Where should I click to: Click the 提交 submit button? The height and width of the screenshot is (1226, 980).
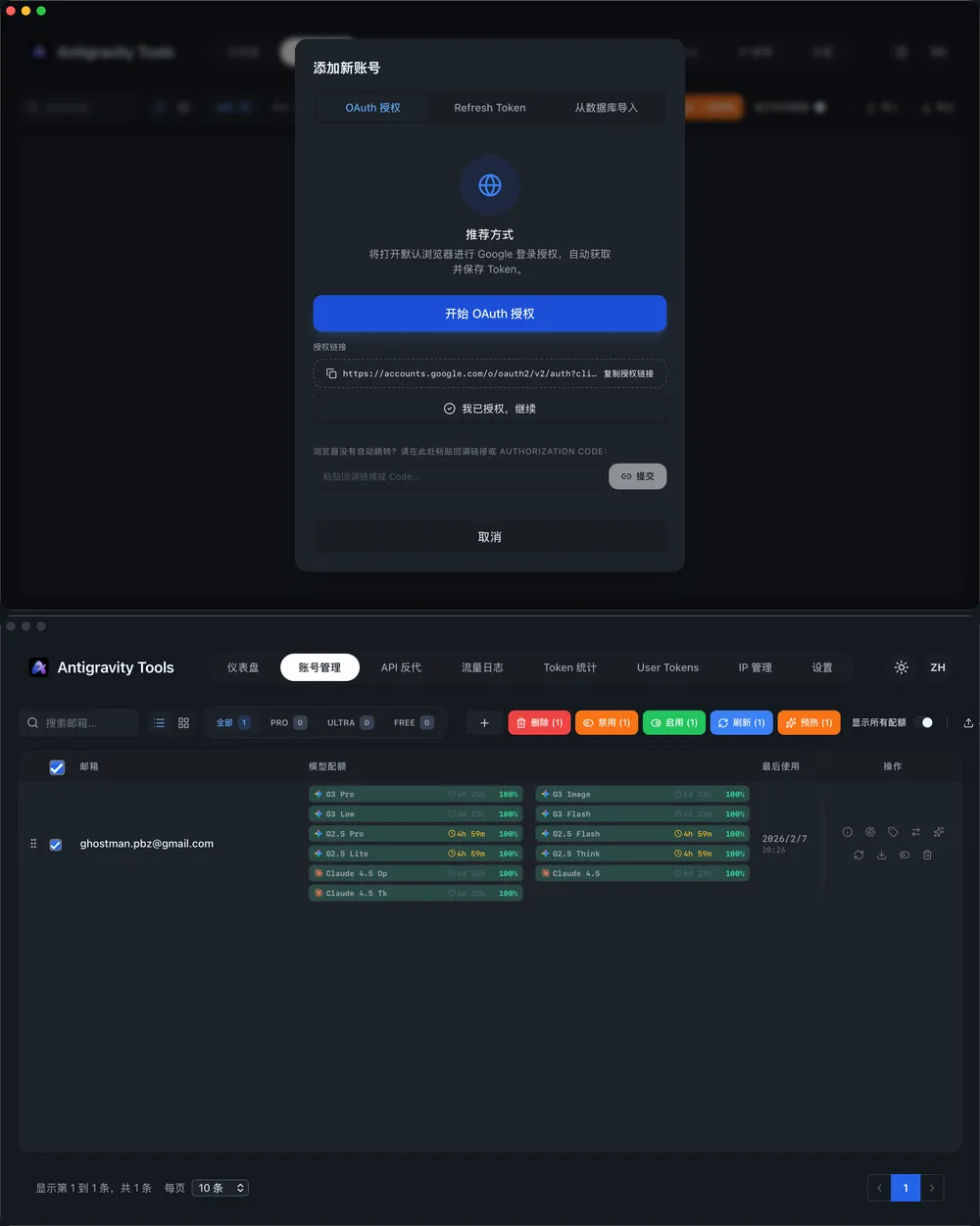point(638,476)
